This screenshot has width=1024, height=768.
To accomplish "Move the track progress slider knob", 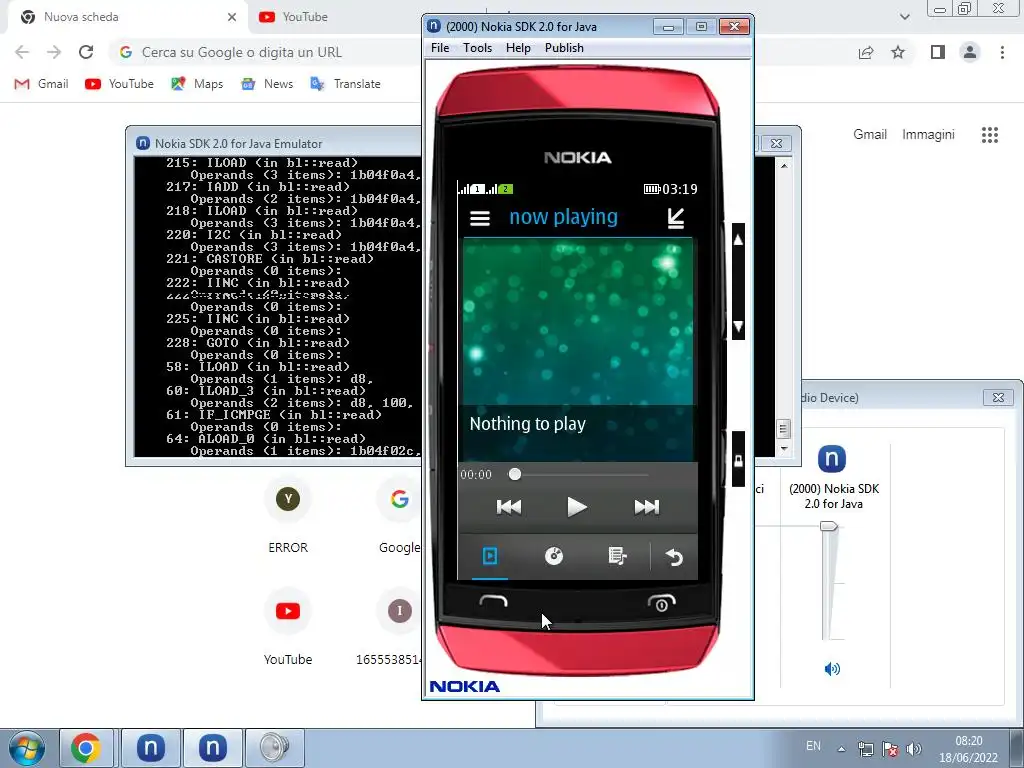I will pos(515,474).
